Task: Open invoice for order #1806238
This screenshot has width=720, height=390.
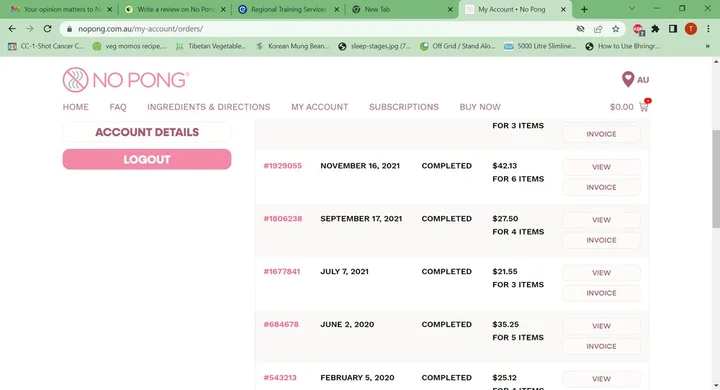Action: [x=601, y=240]
